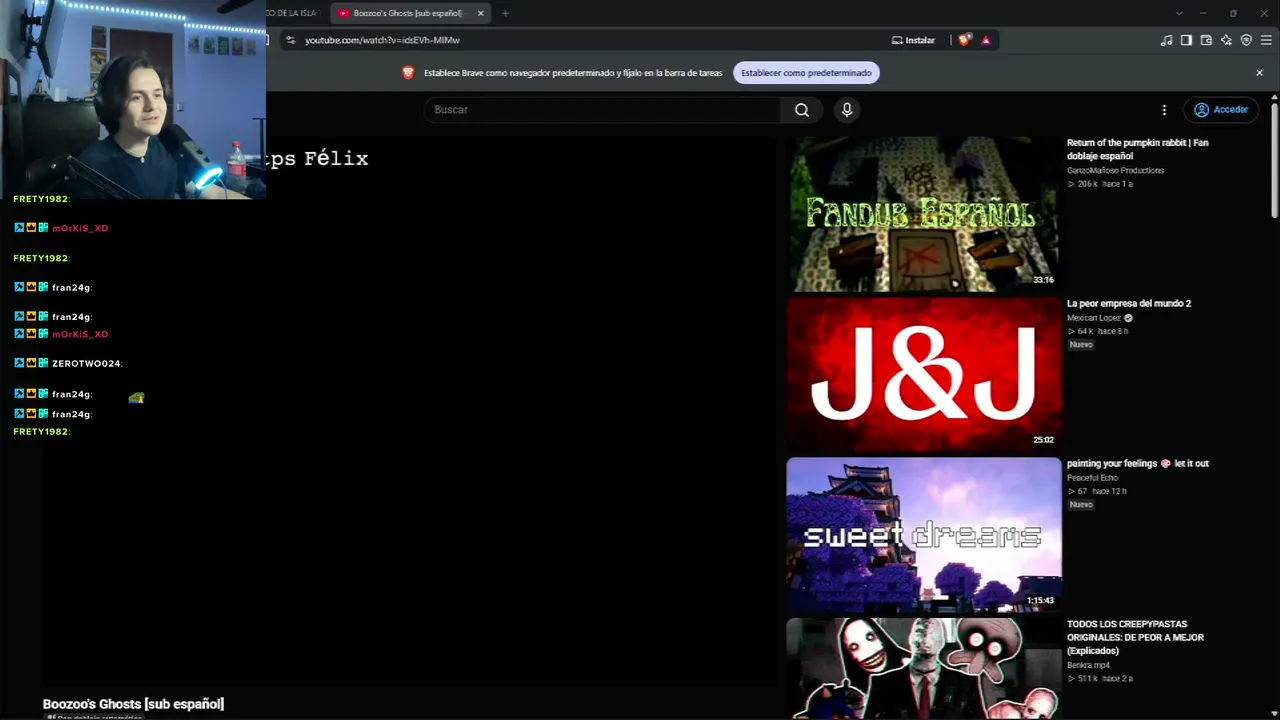Open a new browser tab
Image resolution: width=1280 pixels, height=720 pixels.
(505, 13)
